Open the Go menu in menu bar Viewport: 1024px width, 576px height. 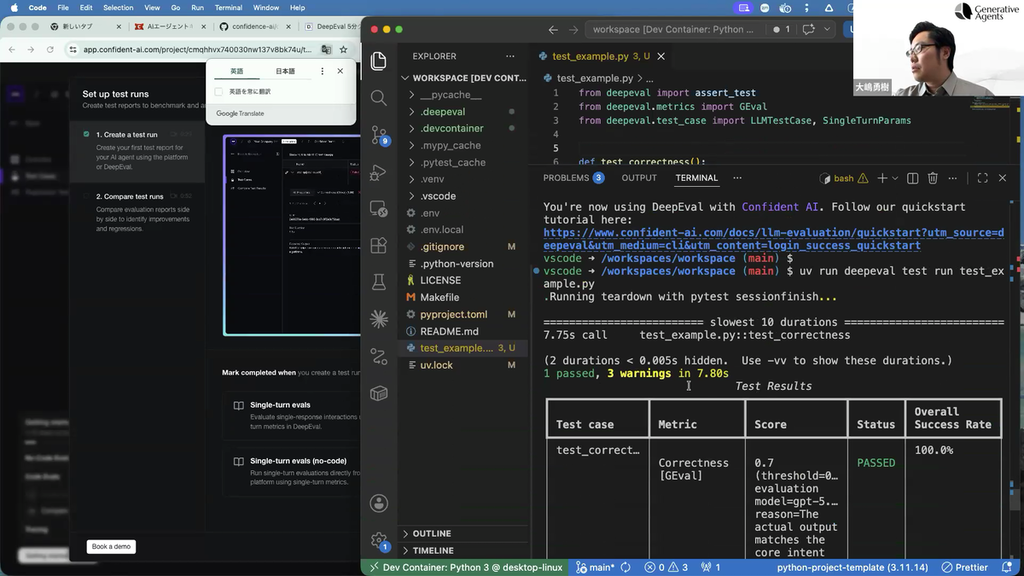pyautogui.click(x=175, y=8)
